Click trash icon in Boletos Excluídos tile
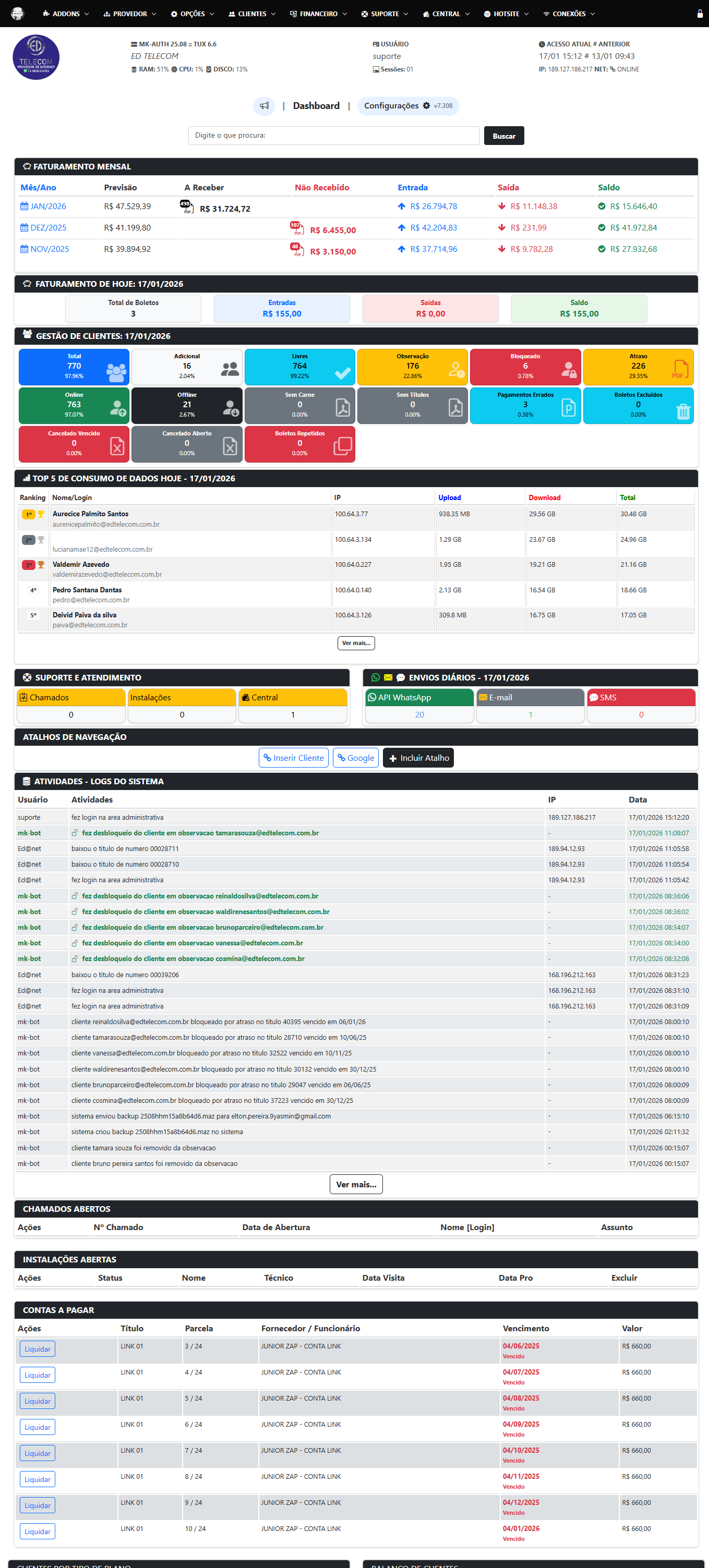The width and height of the screenshot is (709, 1568). point(682,411)
